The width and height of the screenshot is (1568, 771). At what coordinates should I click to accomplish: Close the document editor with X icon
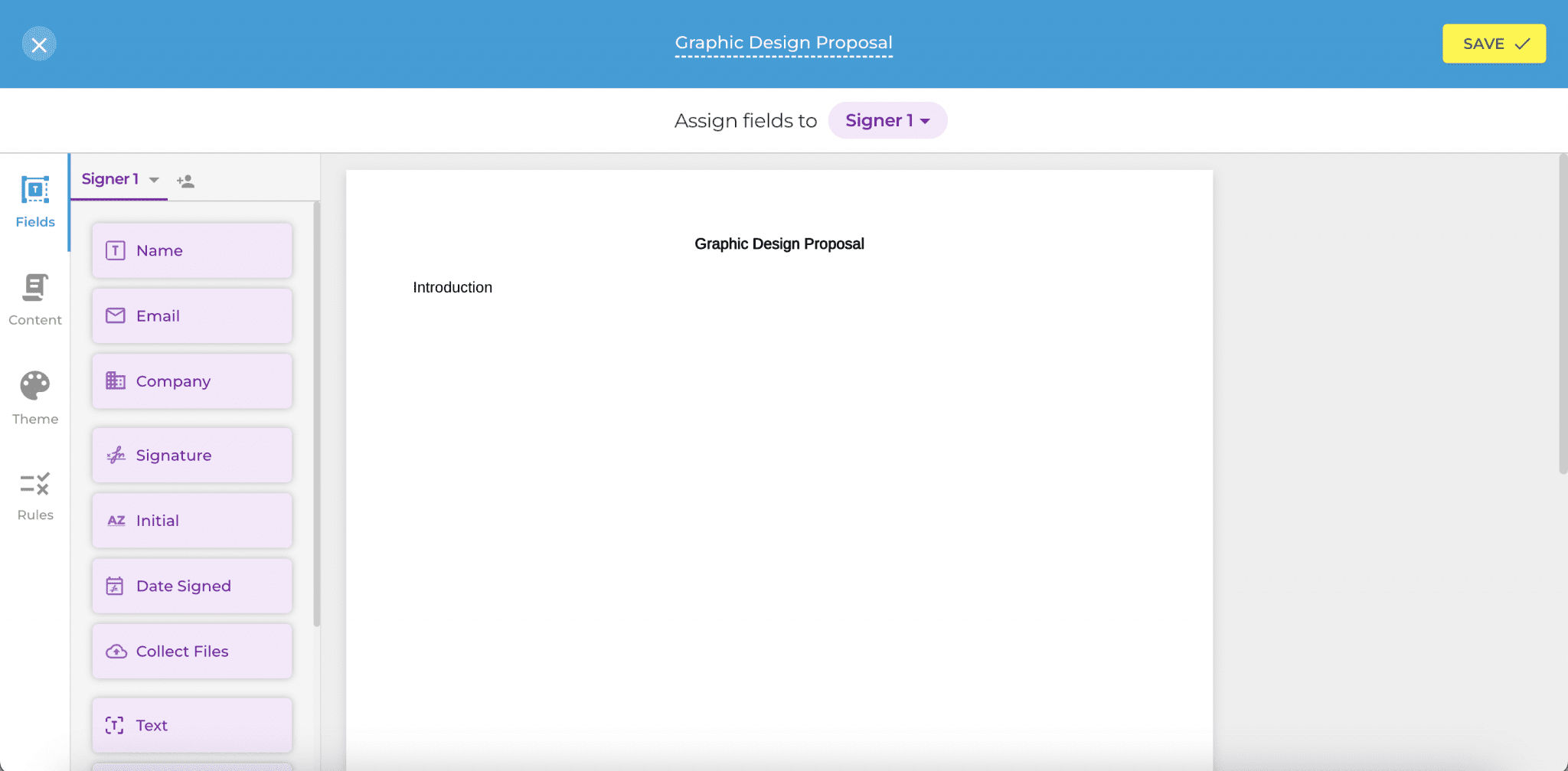tap(39, 44)
